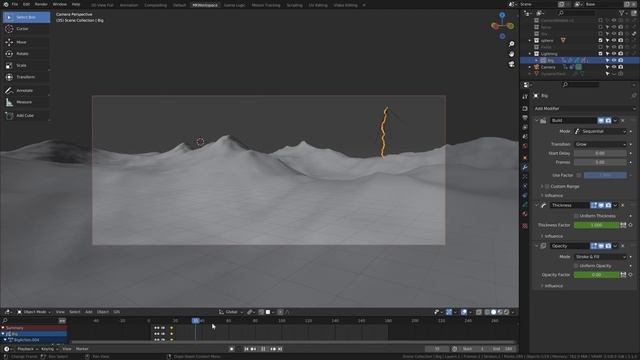Open the Output properties tab
The width and height of the screenshot is (640, 360).
(x=525, y=118)
